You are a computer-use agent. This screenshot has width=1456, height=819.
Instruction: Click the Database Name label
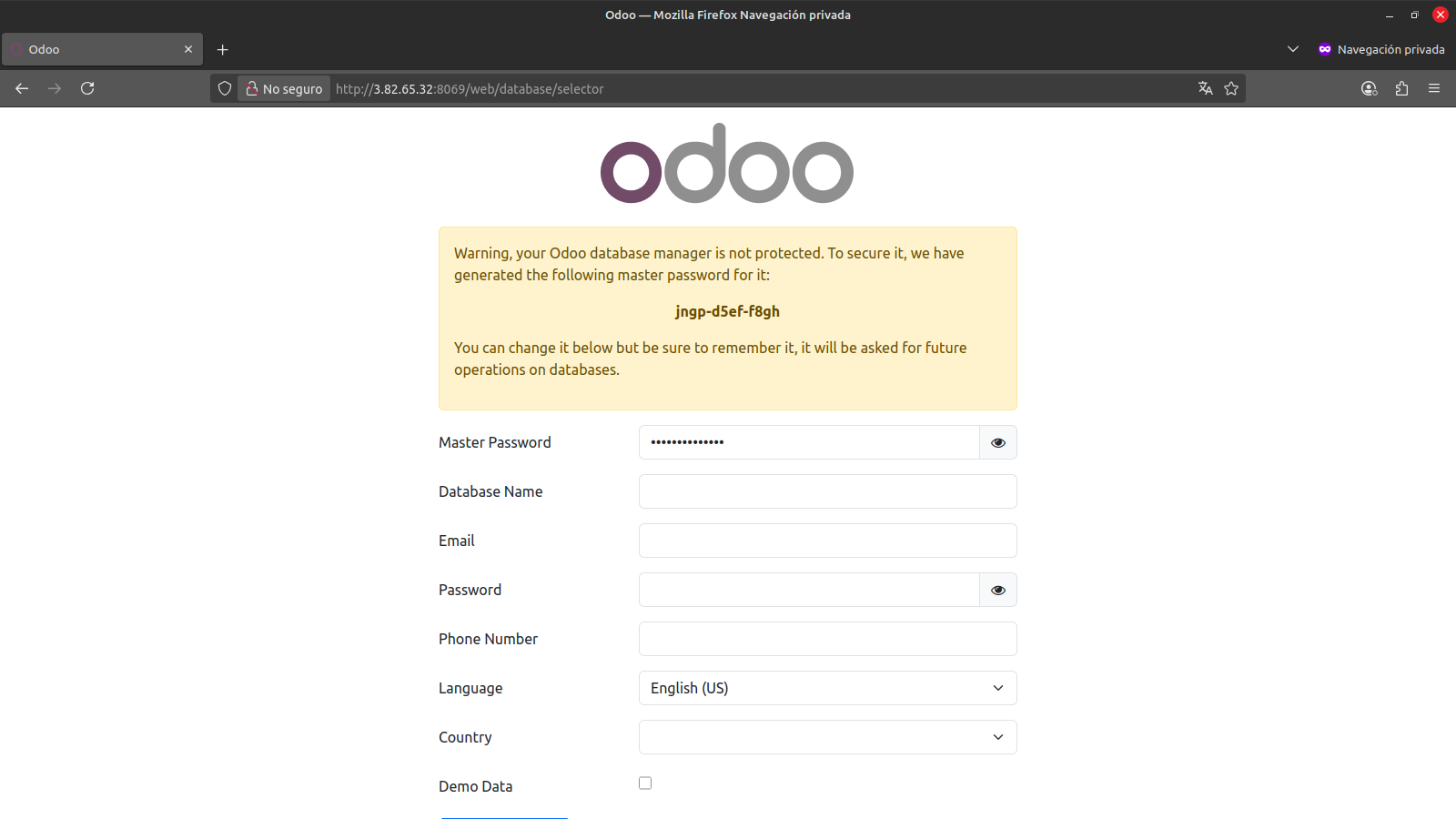pyautogui.click(x=490, y=491)
